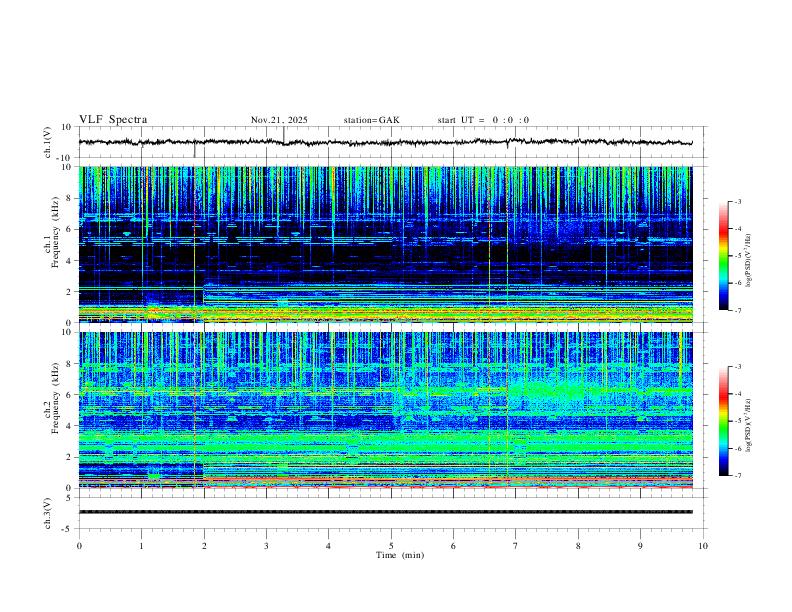Click the "-7" tick on the ch.1 colorbar

pyautogui.click(x=737, y=310)
